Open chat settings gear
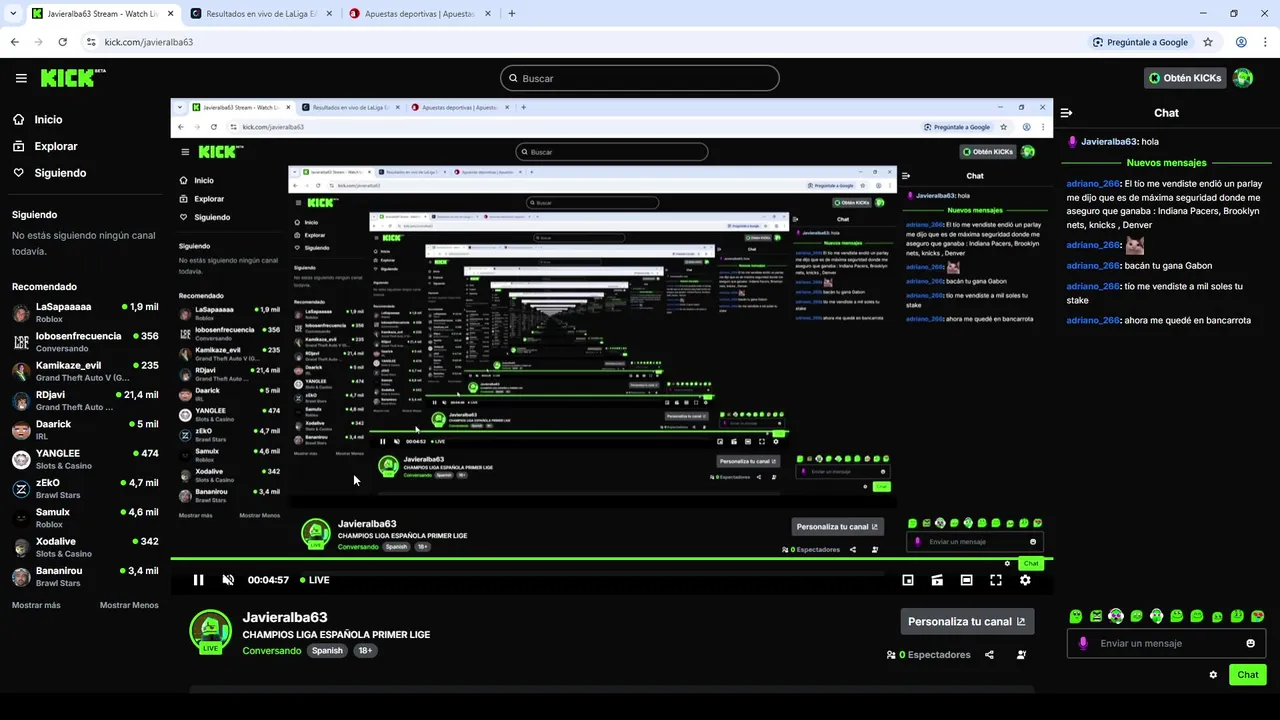Screen dimensions: 1280x720 coord(1213,675)
